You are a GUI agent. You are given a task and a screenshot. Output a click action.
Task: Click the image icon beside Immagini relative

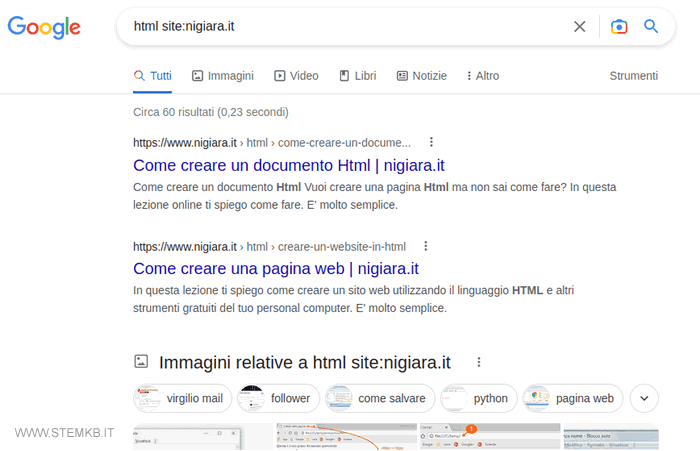[x=141, y=361]
